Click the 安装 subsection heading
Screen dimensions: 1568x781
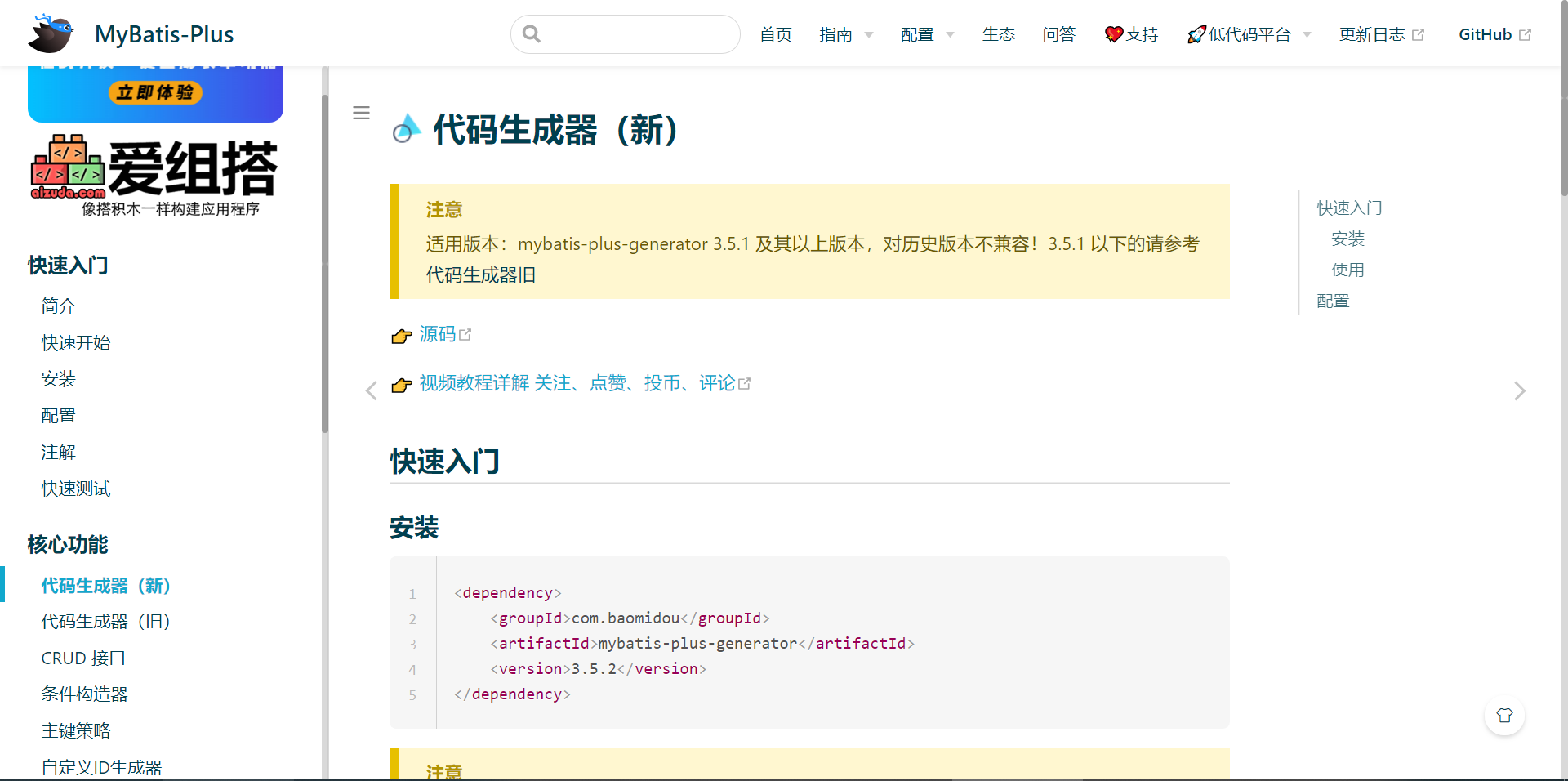coord(414,528)
